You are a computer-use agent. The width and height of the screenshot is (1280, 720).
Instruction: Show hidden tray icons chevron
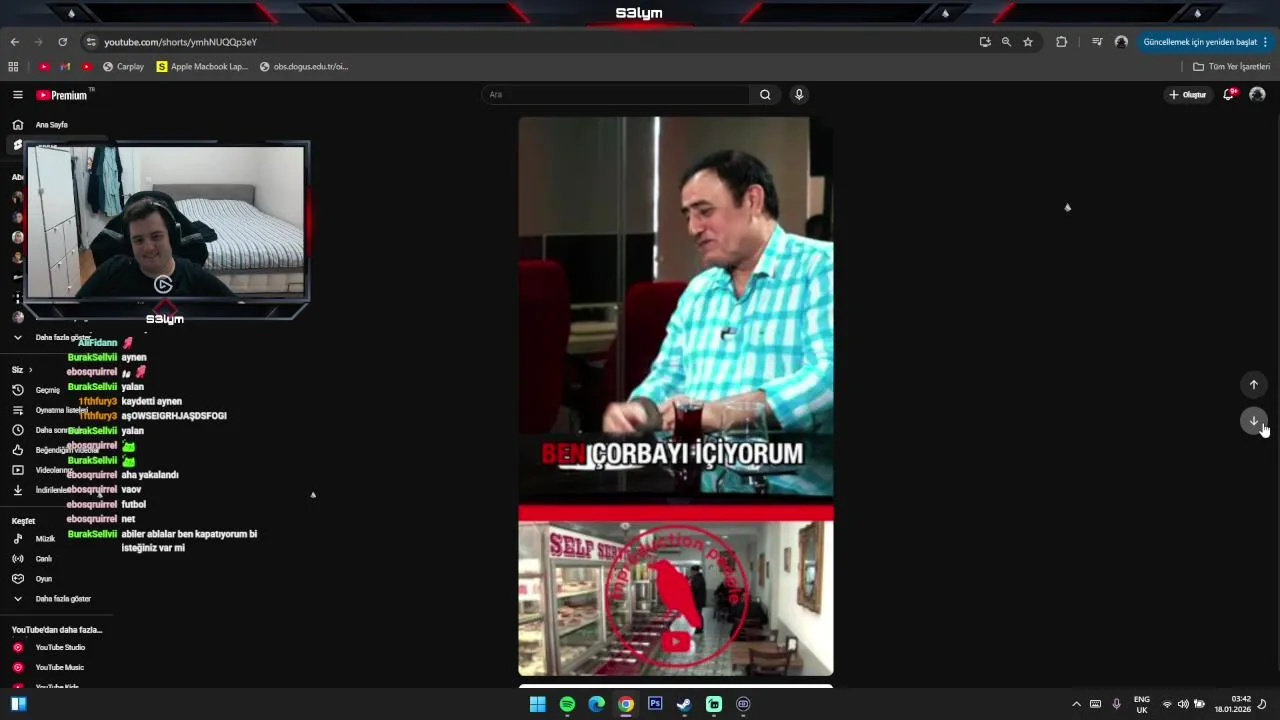1076,704
